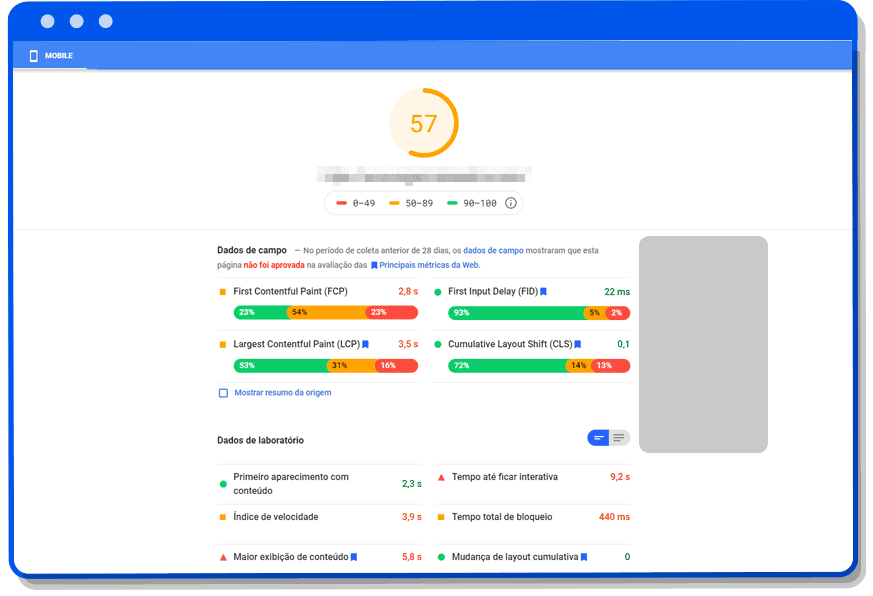Viewport: 873px width, 596px height.
Task: Click orange square beside Índice de velocidade
Action: coord(223,517)
